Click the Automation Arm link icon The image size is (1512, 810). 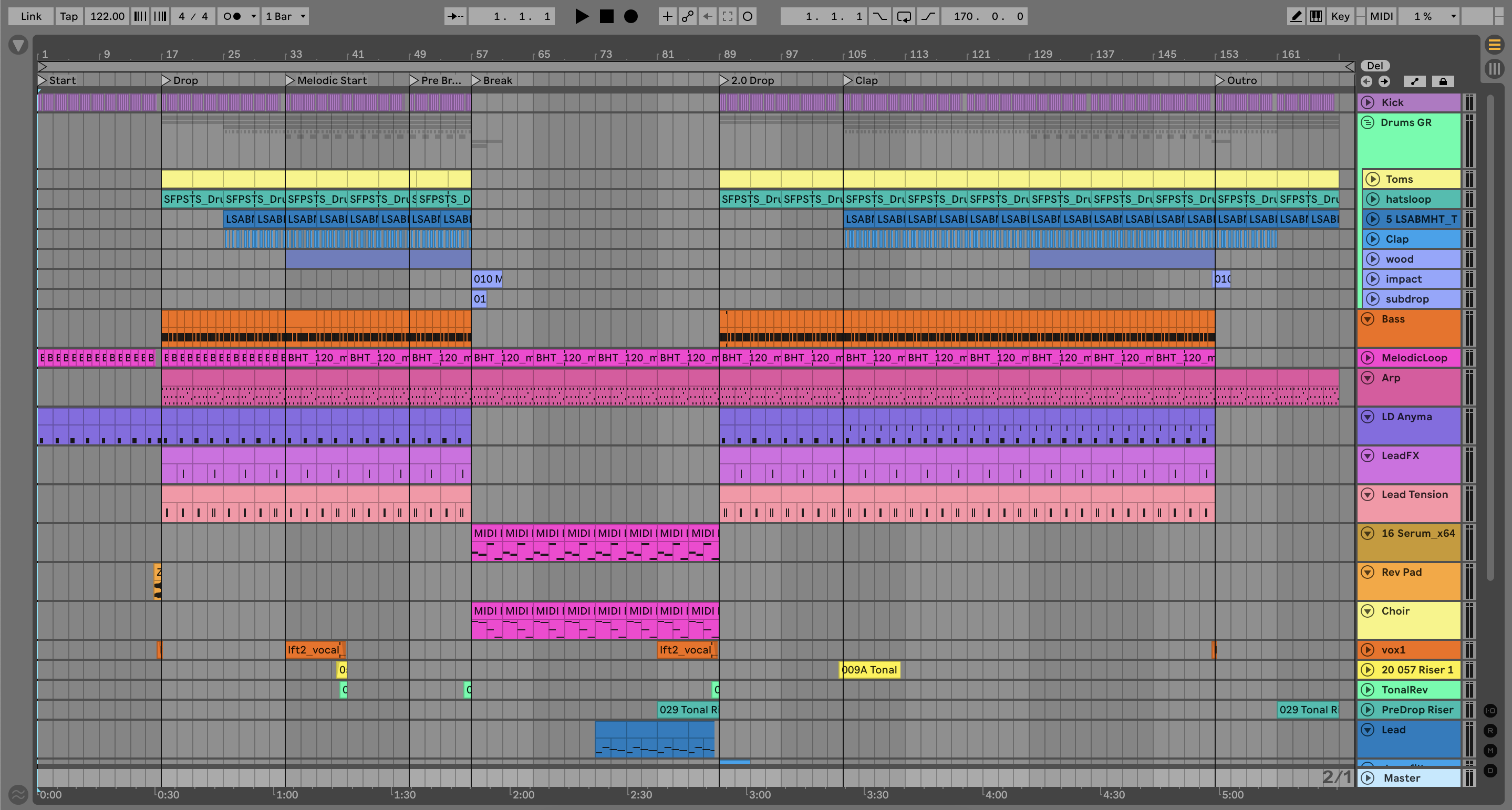point(687,16)
